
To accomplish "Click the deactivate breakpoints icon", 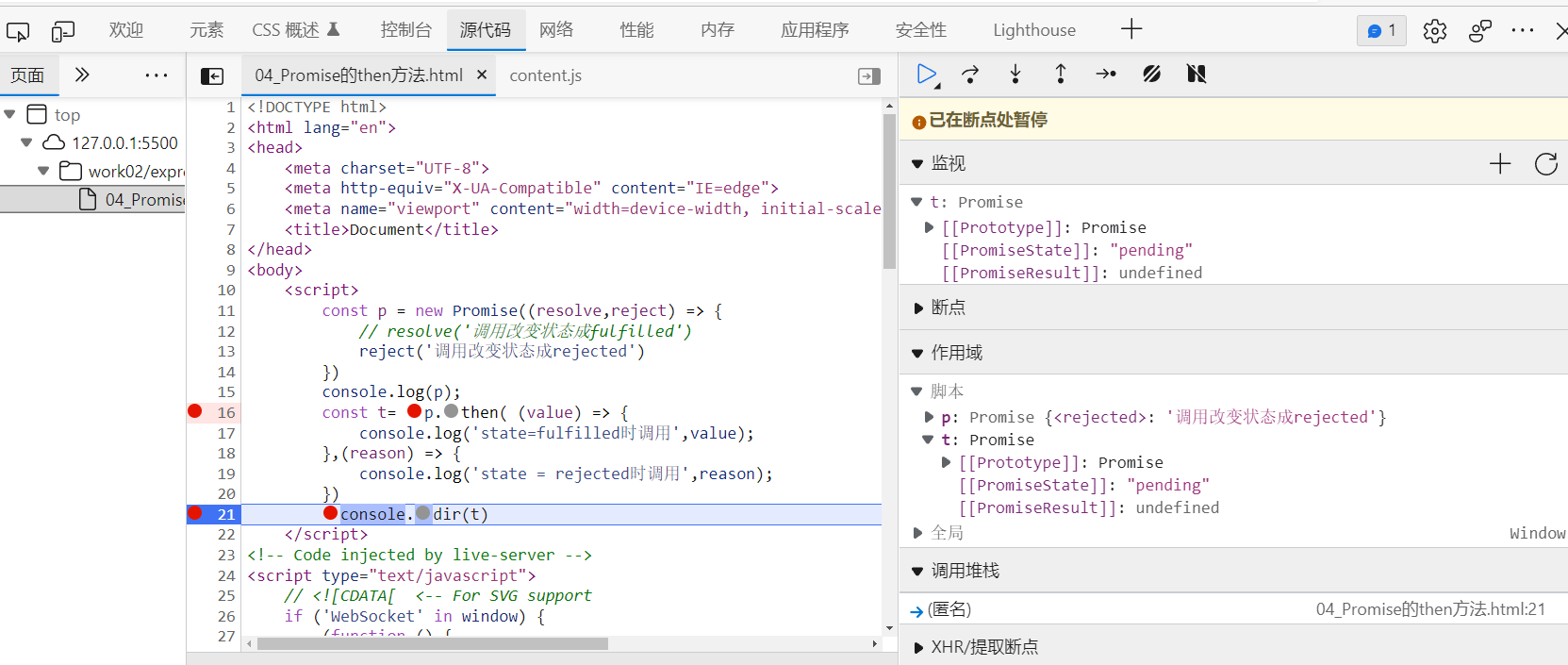I will tap(1151, 74).
